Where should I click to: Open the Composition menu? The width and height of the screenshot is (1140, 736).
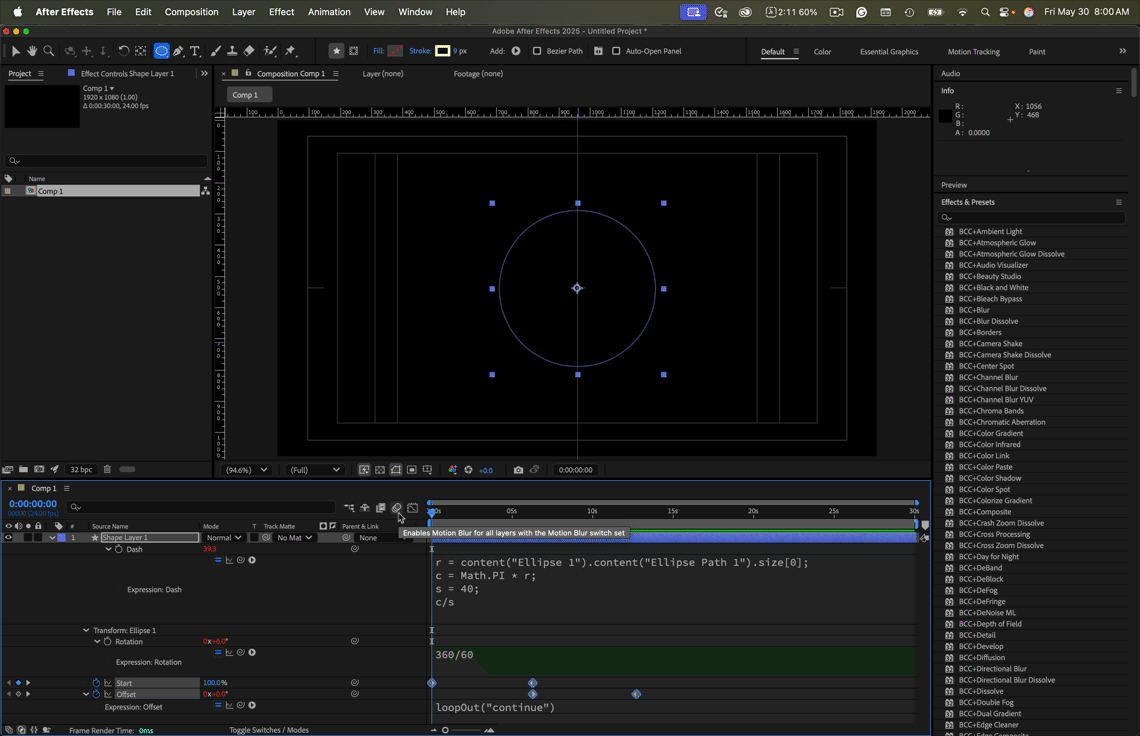(x=191, y=12)
